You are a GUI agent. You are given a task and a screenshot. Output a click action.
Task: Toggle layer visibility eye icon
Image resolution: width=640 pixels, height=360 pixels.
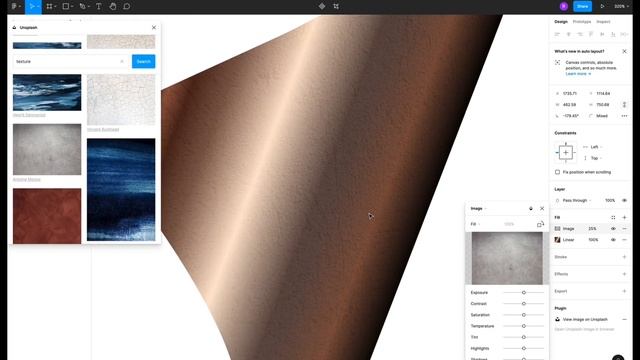coord(624,200)
